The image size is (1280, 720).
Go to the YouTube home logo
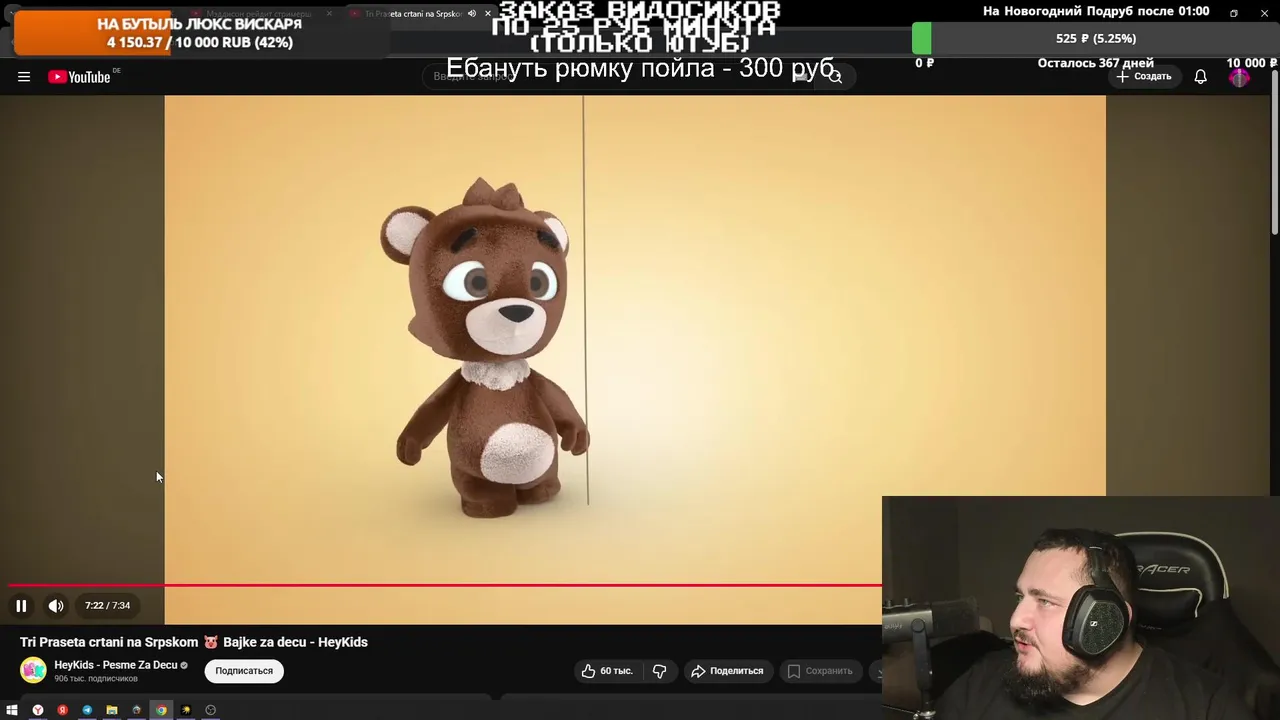80,77
